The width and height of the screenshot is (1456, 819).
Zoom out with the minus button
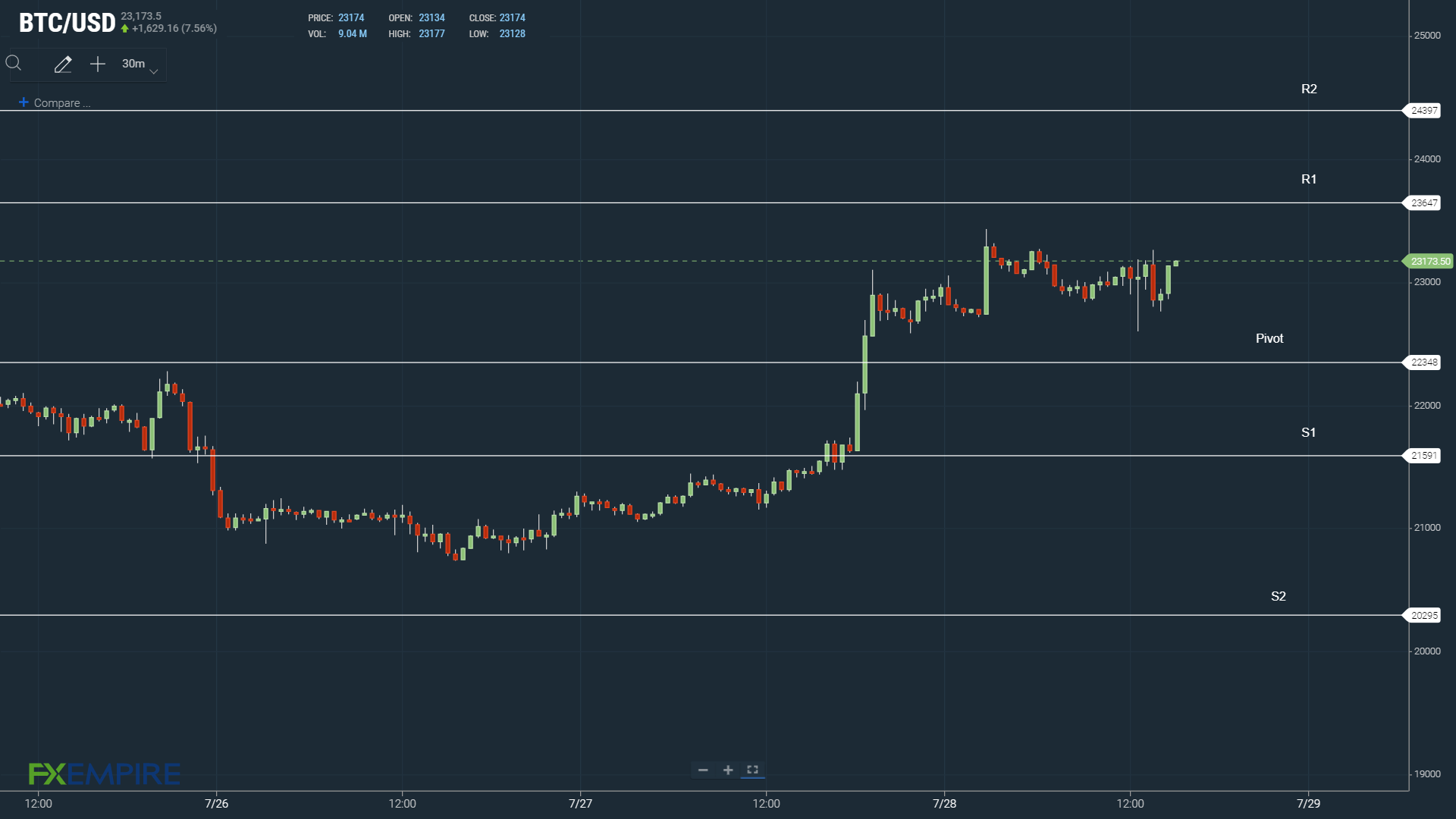pos(703,770)
